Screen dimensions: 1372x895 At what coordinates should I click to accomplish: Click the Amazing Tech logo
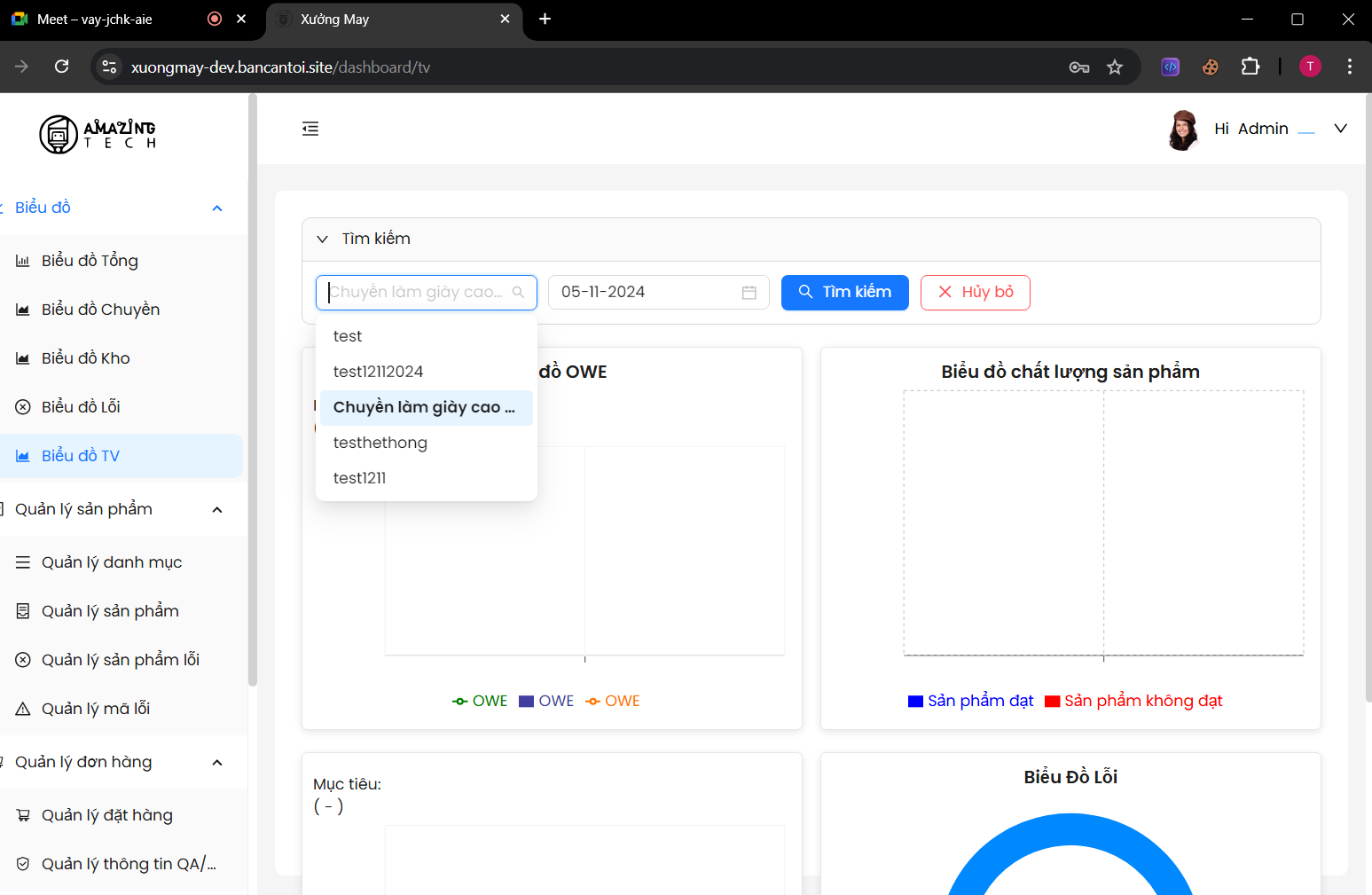(98, 134)
